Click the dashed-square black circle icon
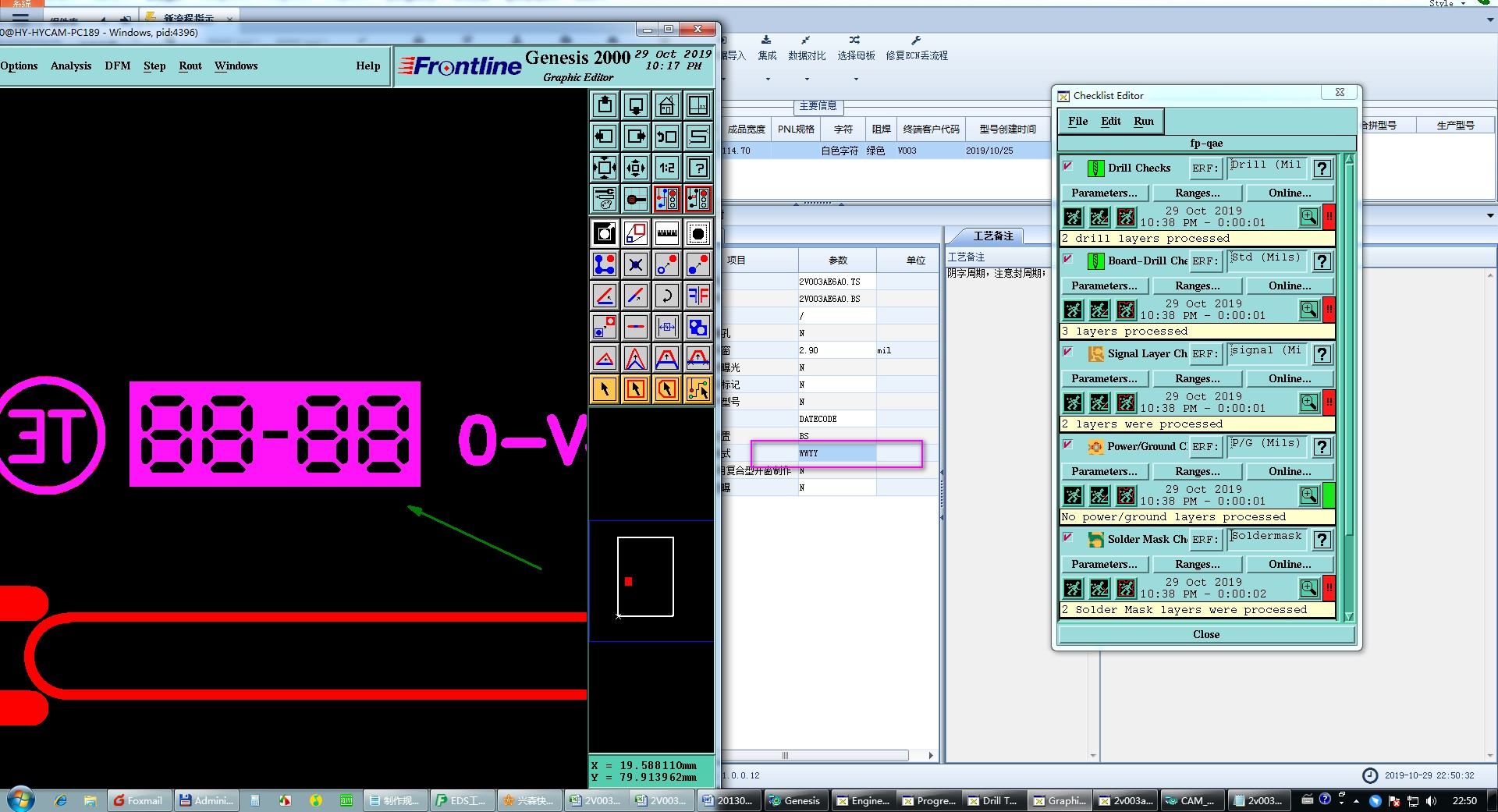 [698, 233]
